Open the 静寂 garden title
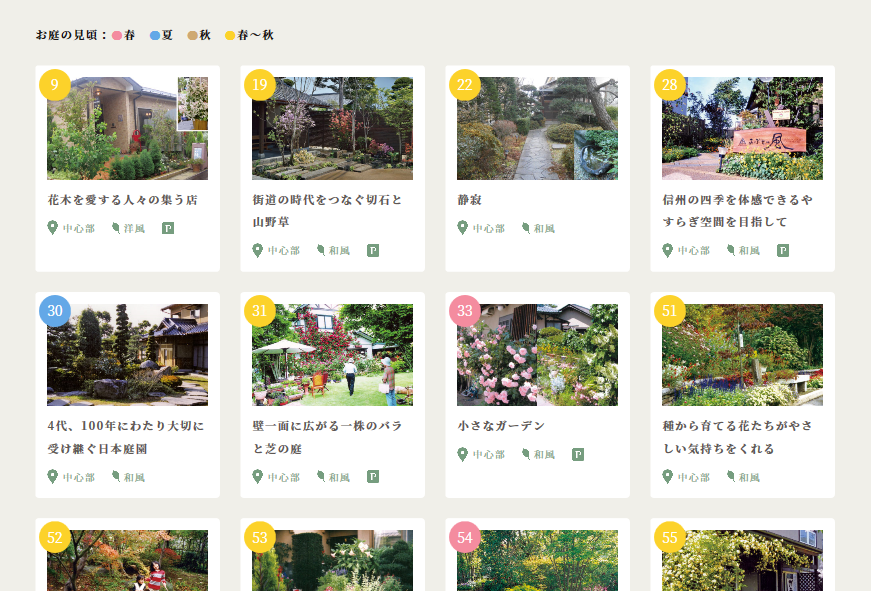The image size is (871, 591). coord(469,200)
